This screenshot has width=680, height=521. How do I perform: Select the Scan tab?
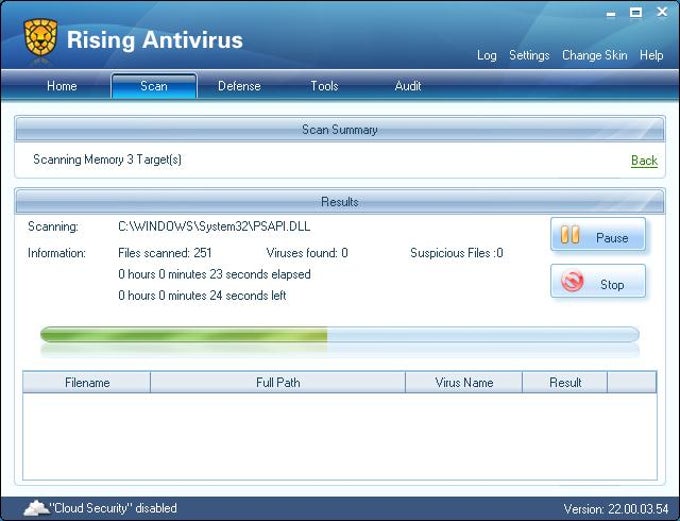pyautogui.click(x=154, y=86)
